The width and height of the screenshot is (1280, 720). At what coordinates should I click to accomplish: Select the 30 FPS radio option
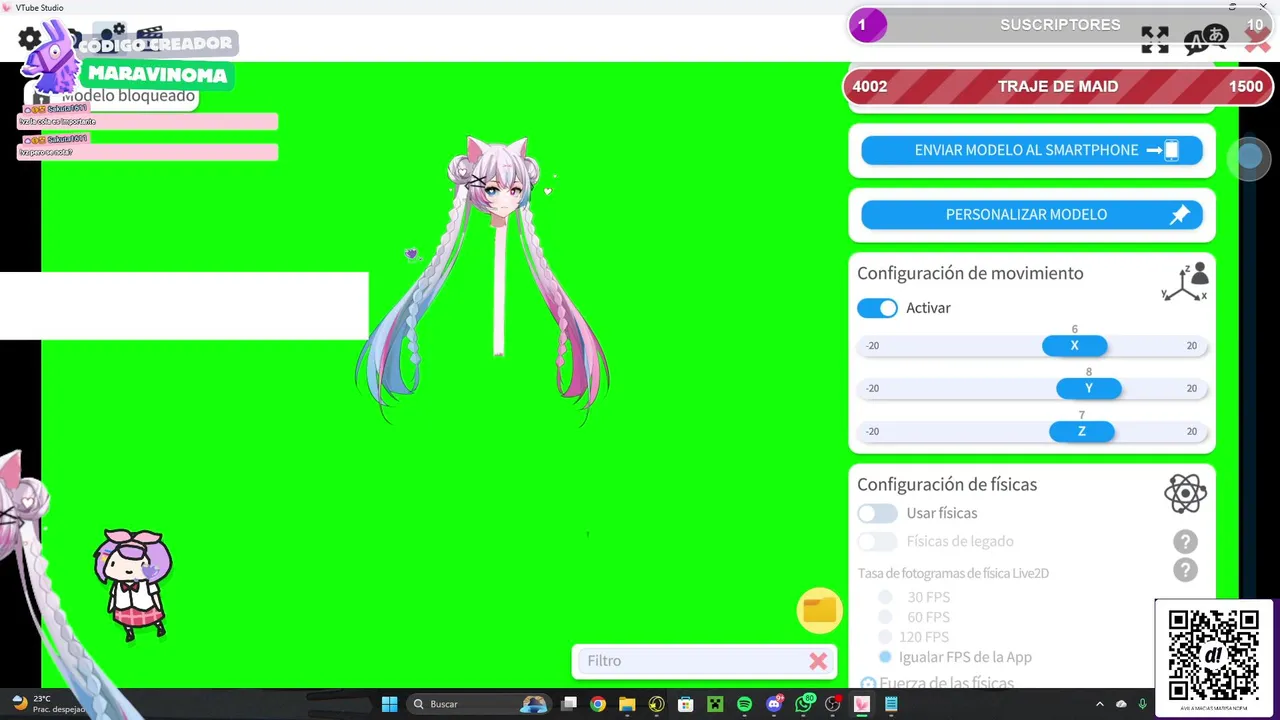pyautogui.click(x=885, y=597)
